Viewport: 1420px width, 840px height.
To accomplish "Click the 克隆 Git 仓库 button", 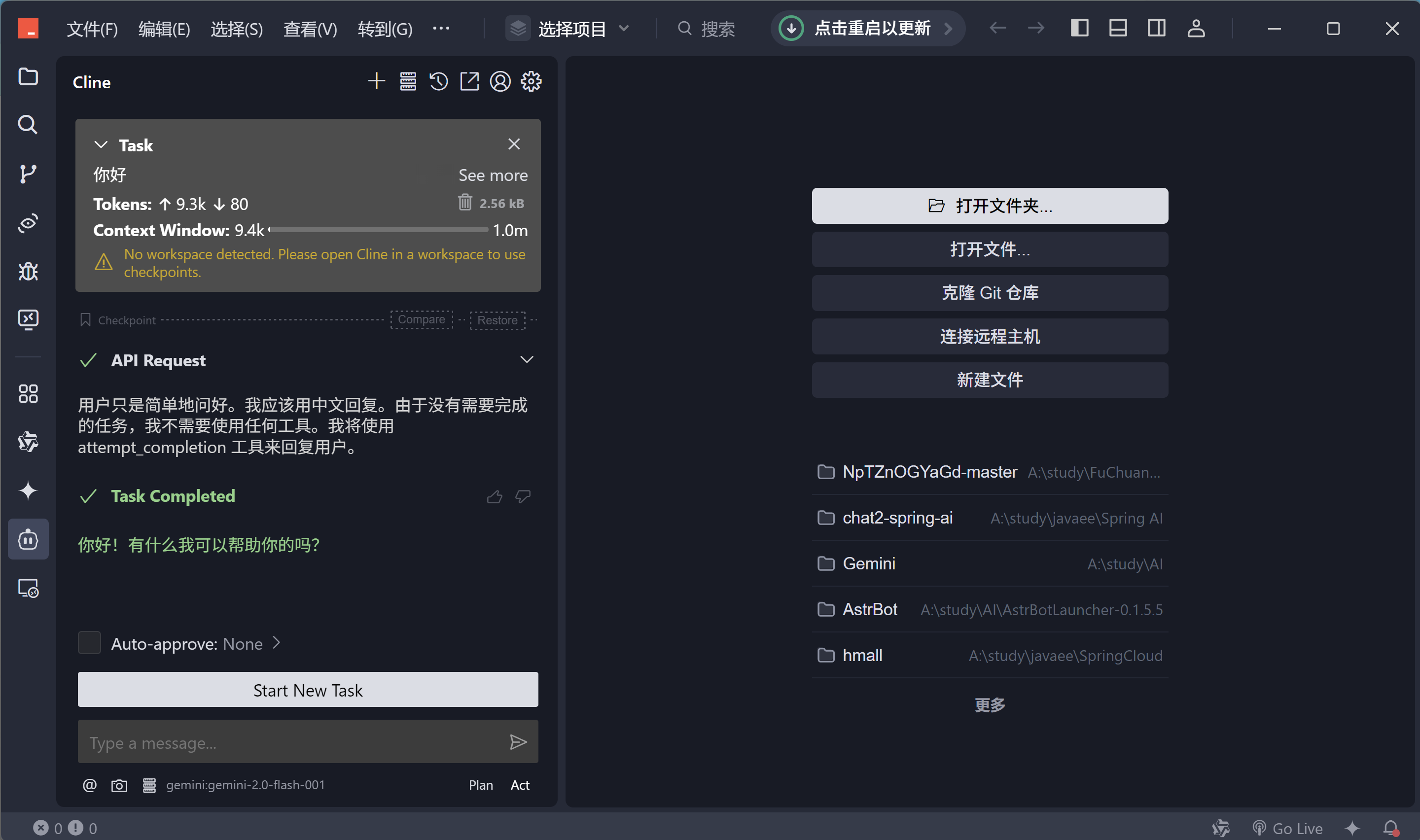I will [x=989, y=293].
